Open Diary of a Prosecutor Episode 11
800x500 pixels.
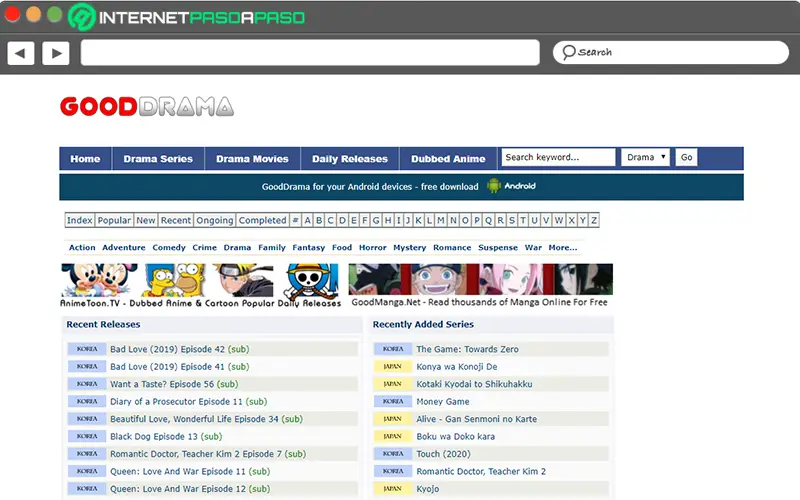click(188, 402)
